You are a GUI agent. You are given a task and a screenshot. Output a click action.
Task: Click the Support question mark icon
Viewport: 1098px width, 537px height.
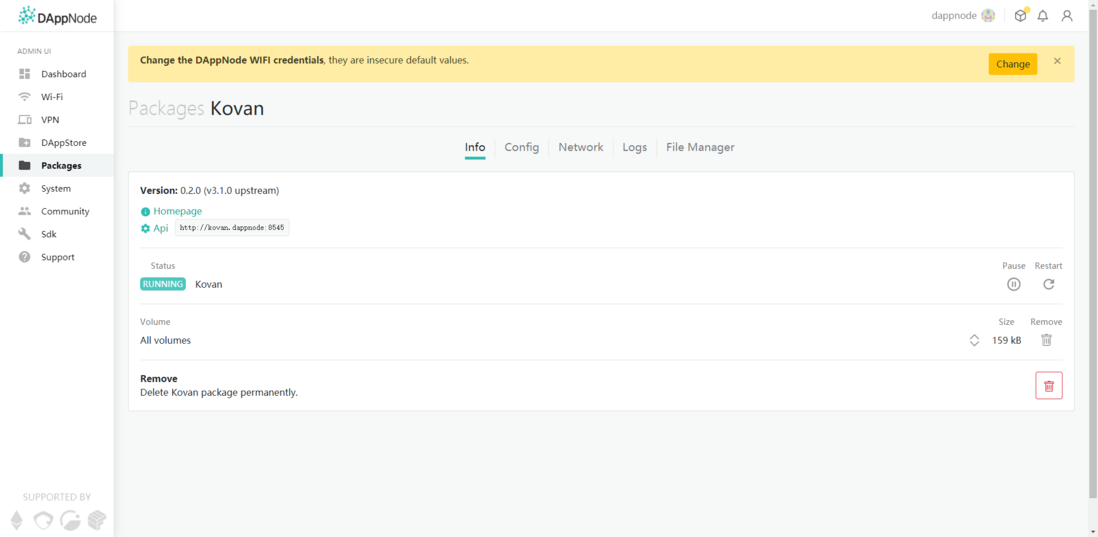25,257
